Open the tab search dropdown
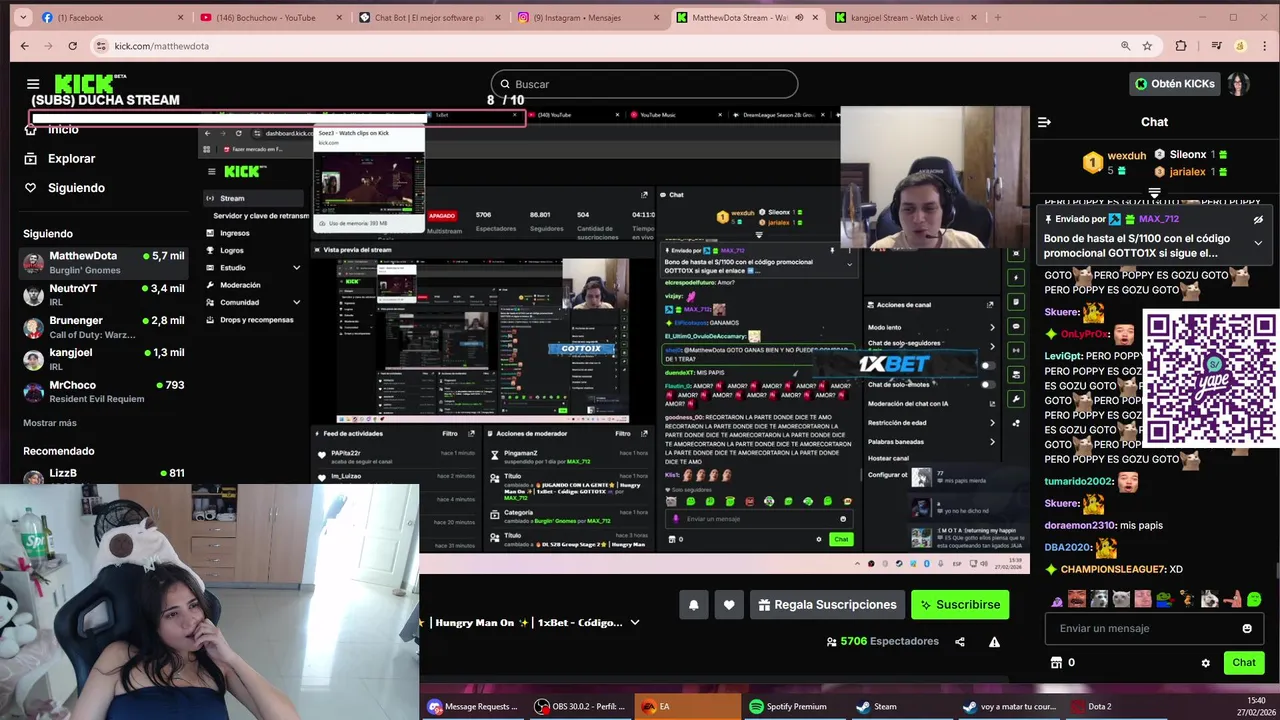The width and height of the screenshot is (1280, 720). click(24, 17)
